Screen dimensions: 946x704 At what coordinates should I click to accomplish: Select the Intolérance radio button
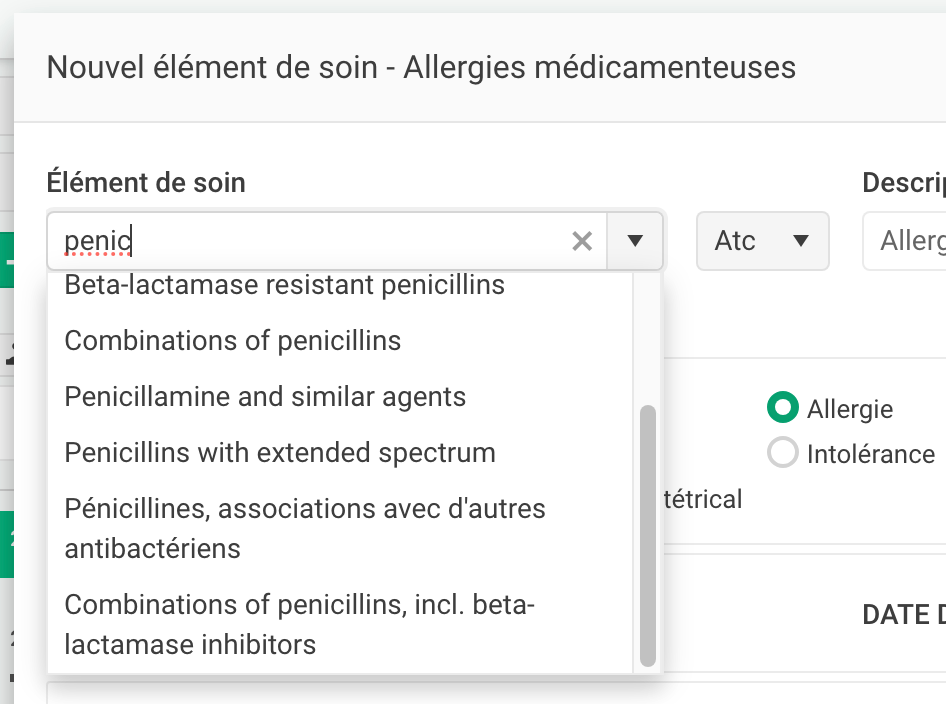pyautogui.click(x=782, y=453)
